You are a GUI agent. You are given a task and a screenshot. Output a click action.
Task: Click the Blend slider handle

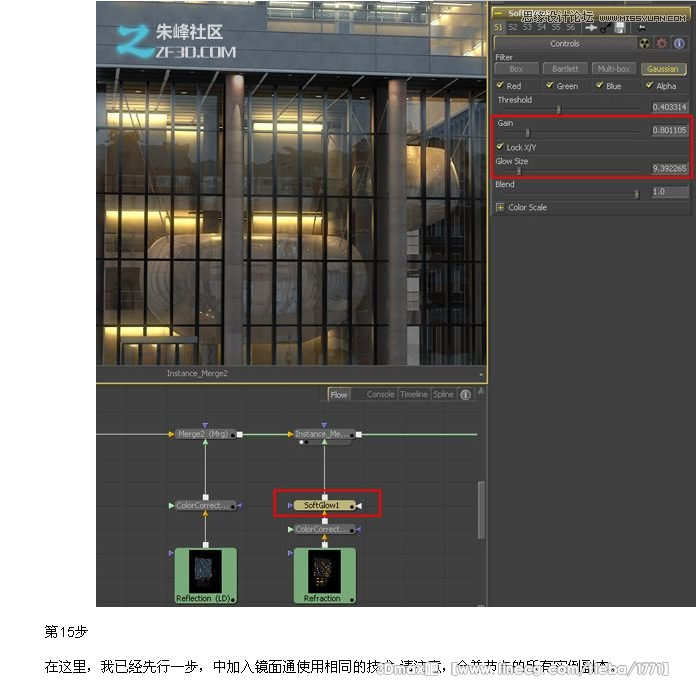pyautogui.click(x=637, y=194)
